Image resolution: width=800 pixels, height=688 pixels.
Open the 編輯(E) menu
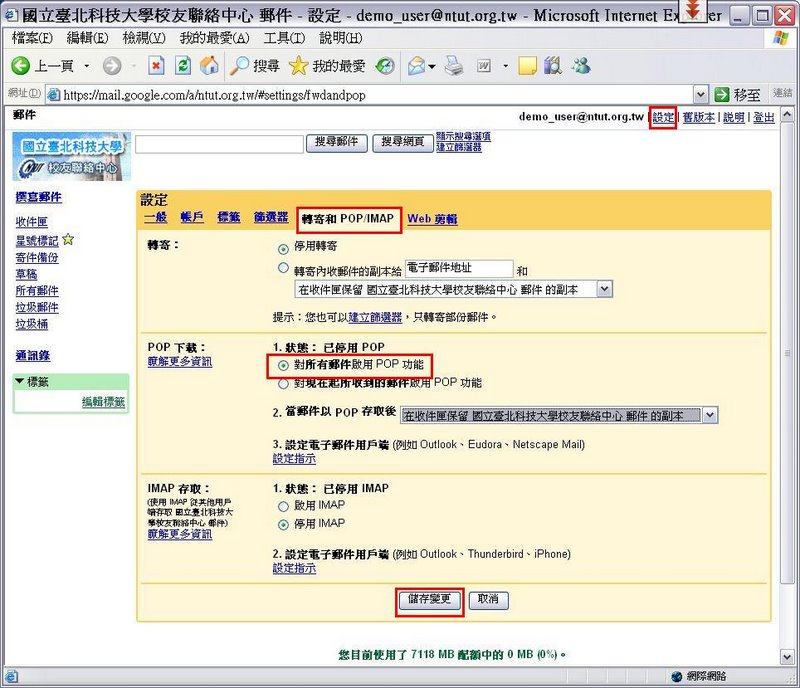pos(87,38)
